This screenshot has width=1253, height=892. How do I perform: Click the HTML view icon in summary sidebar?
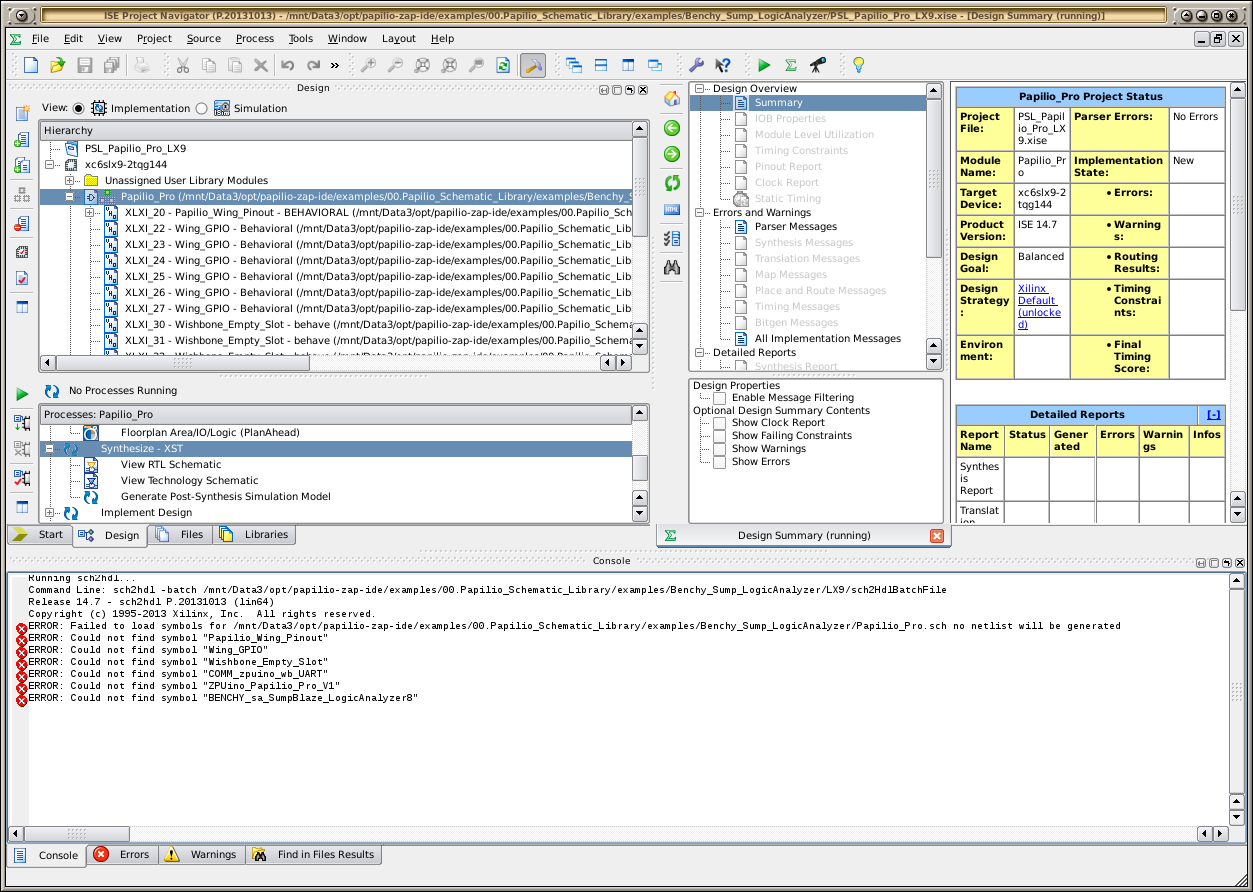tap(672, 209)
